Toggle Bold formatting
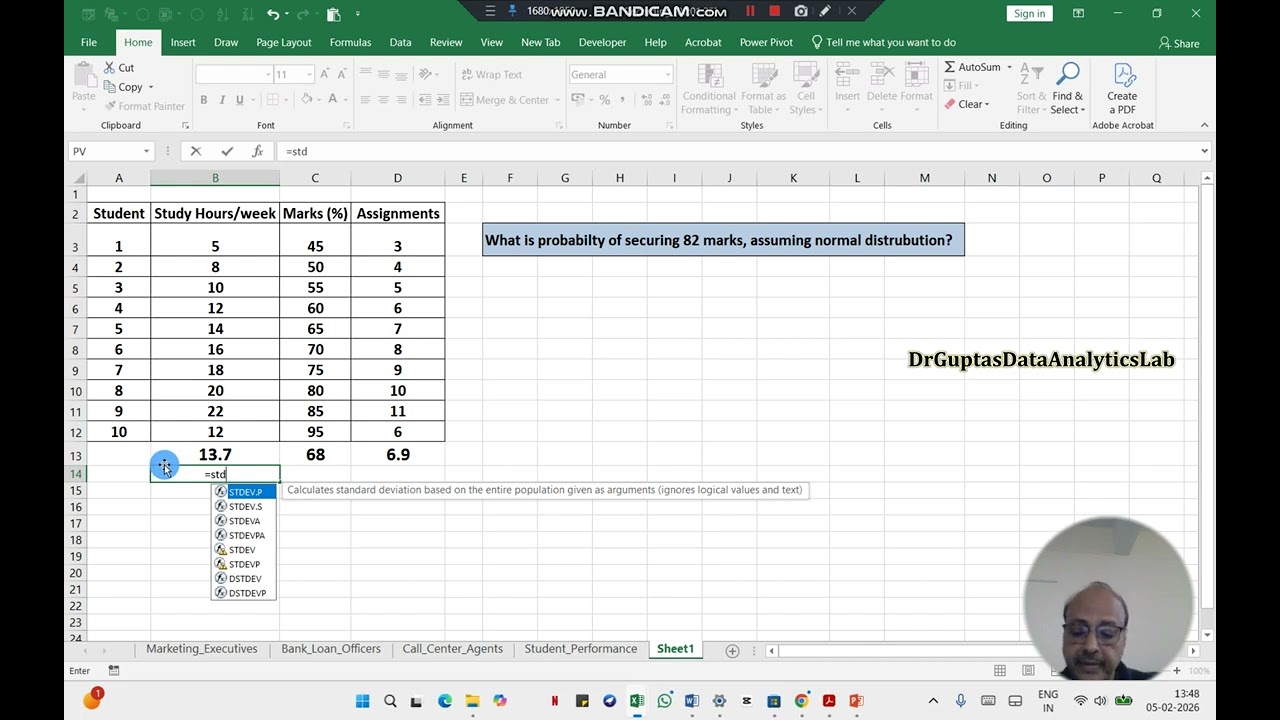Viewport: 1280px width, 720px height. click(204, 100)
